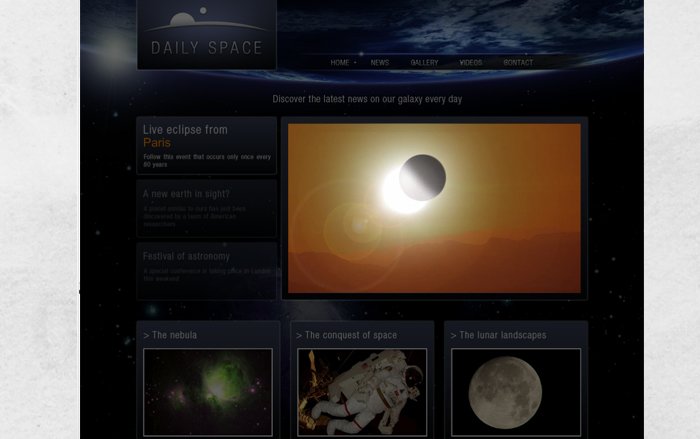The height and width of the screenshot is (439, 700).
Task: Click the Daily Space planet logo
Action: [x=206, y=34]
